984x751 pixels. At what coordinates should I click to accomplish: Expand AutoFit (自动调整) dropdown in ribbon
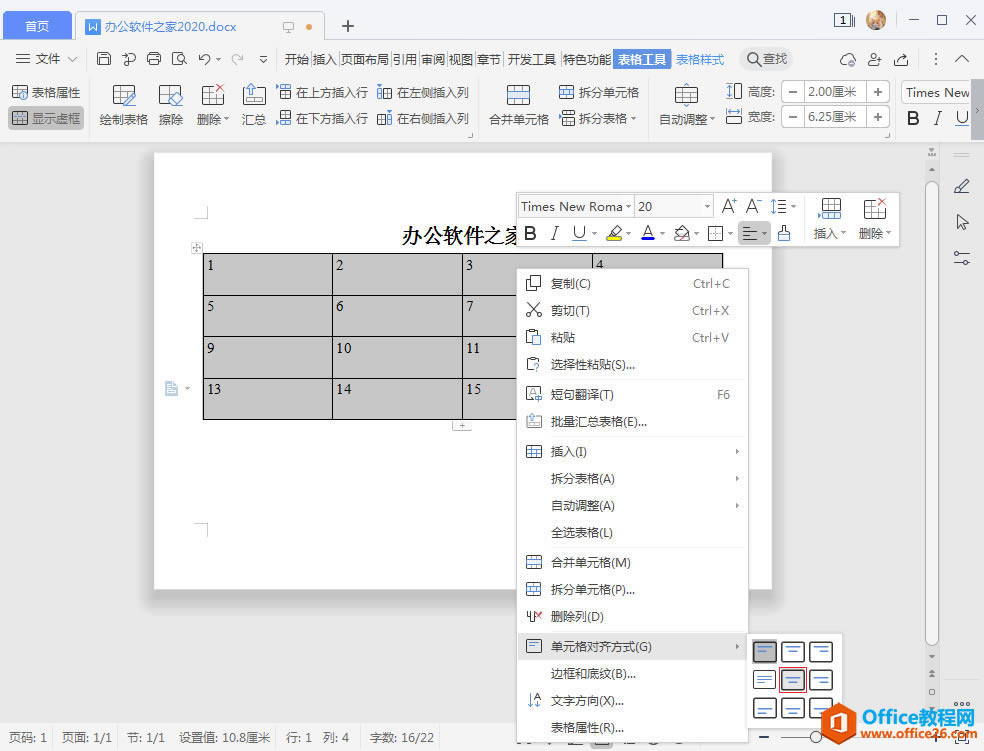pos(687,119)
